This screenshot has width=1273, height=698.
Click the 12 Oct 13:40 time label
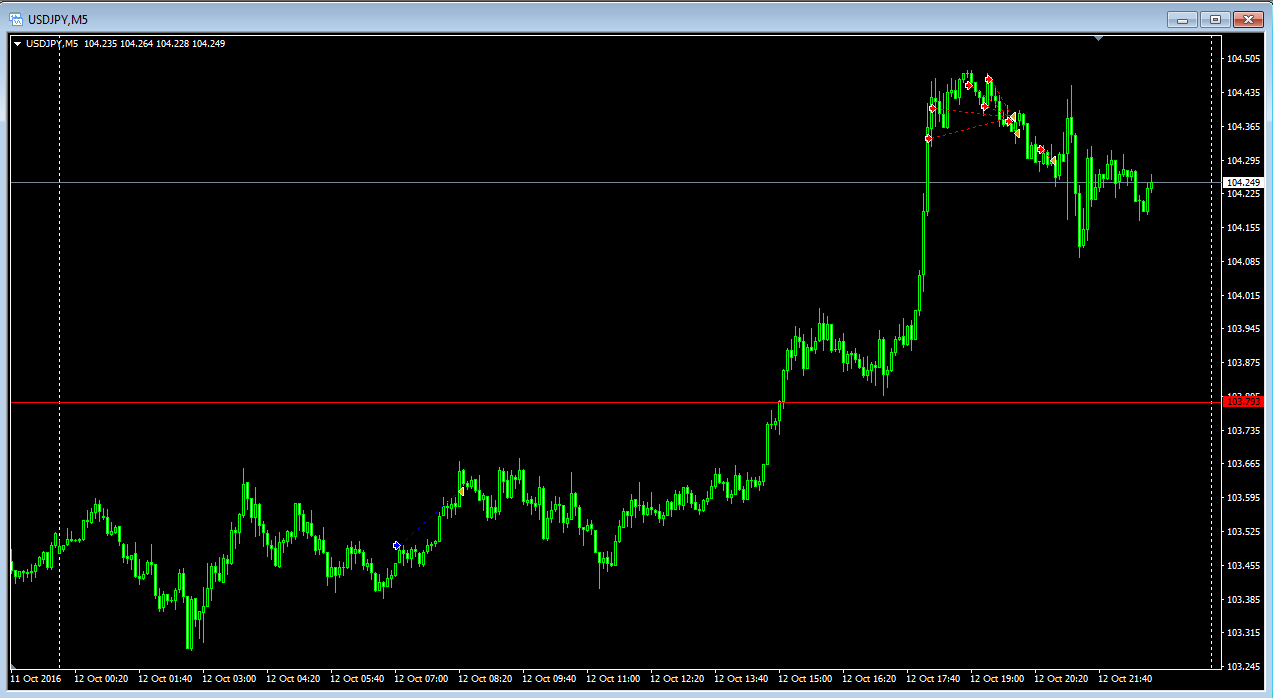tap(741, 679)
